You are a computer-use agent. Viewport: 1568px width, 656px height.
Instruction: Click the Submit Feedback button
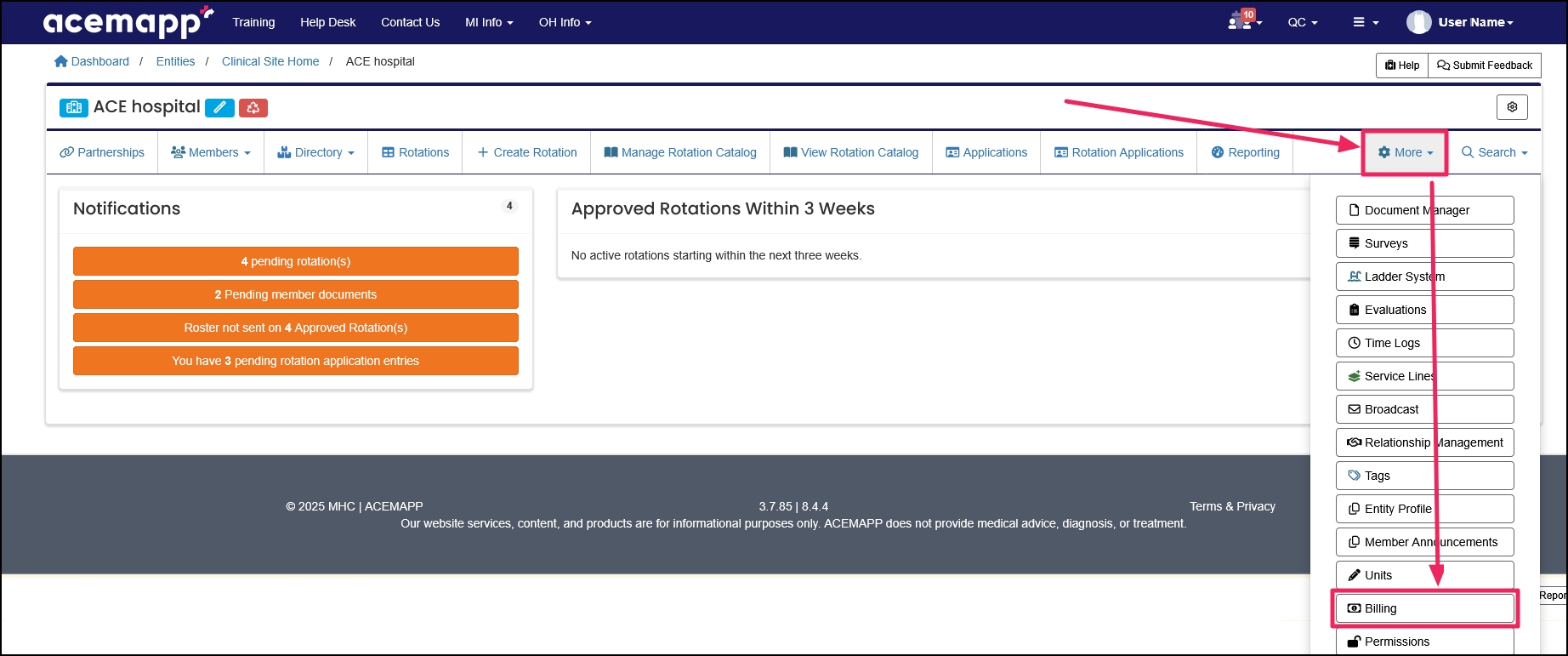(1485, 66)
